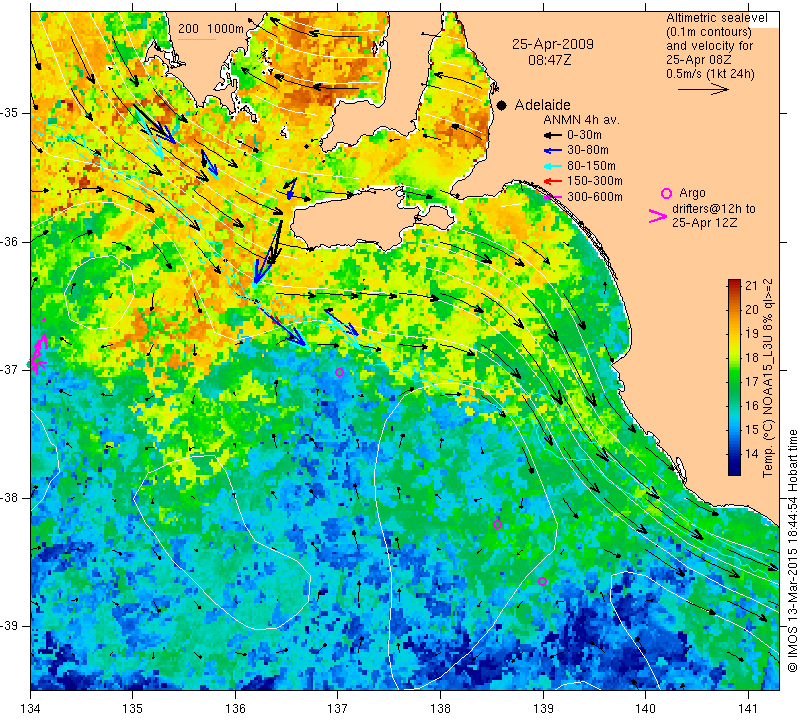
Task: Click the latitude label -35
Action: pos(10,113)
